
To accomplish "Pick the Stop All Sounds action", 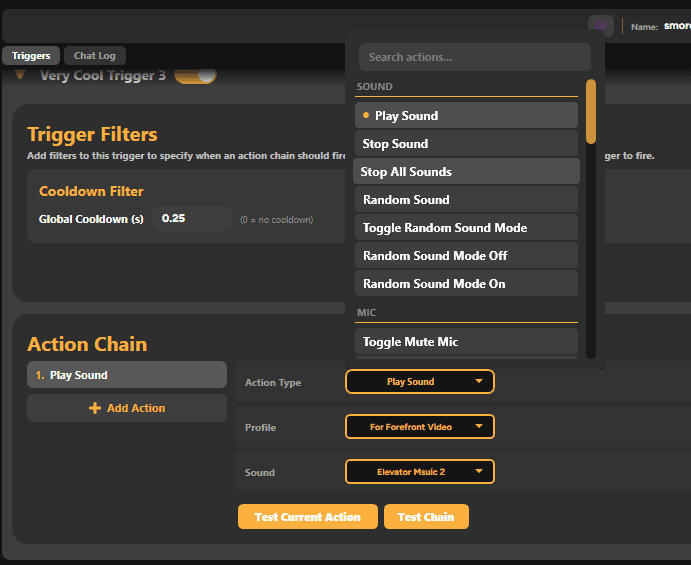I will [466, 171].
